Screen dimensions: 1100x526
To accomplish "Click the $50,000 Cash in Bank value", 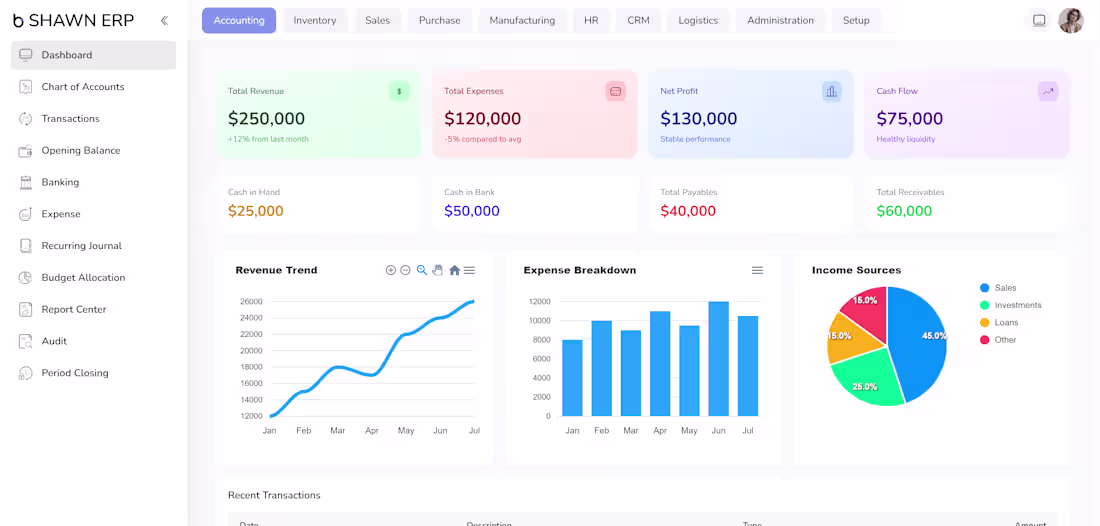I will 472,211.
